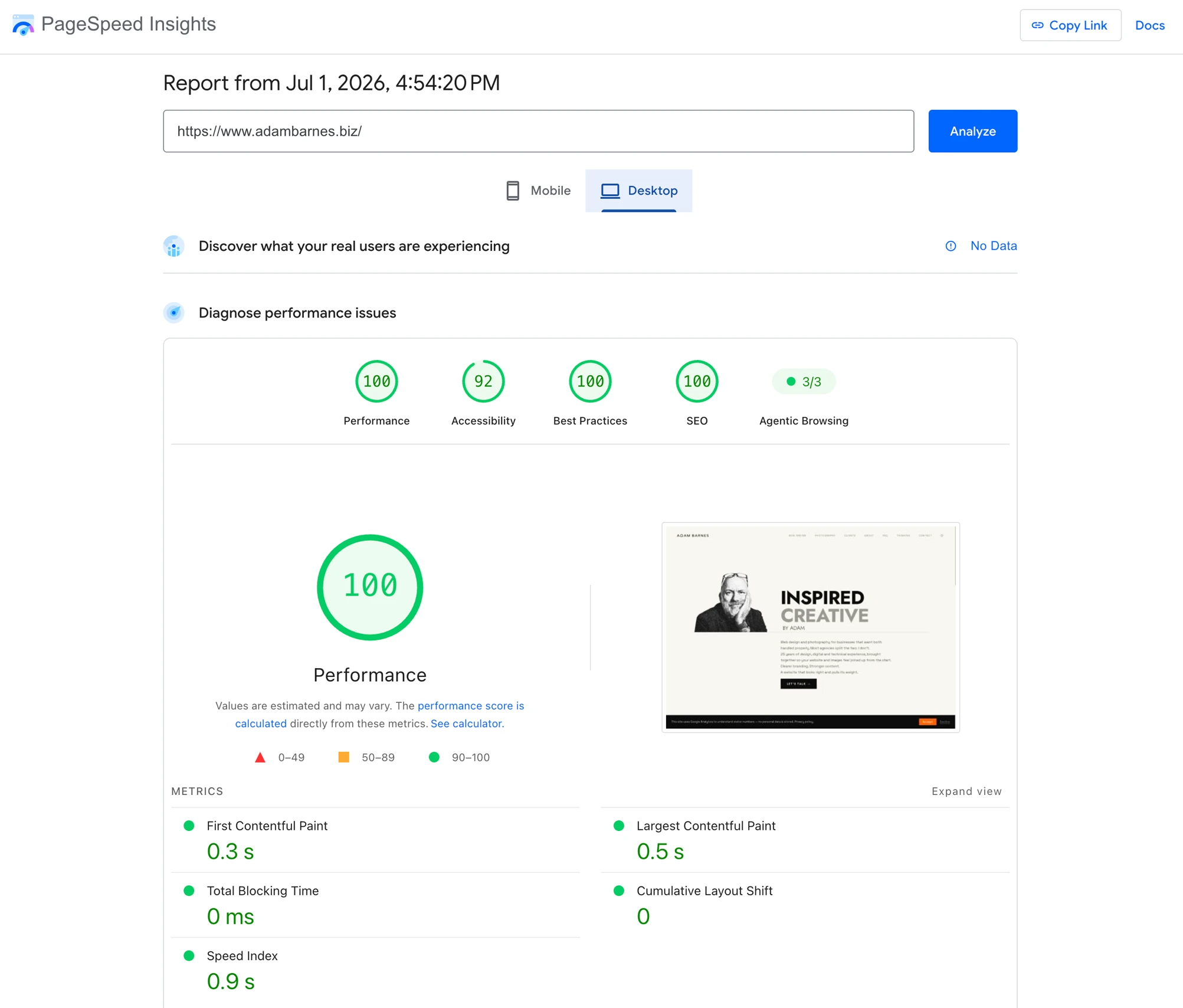
Task: Click the orange square 50–89 legend icon
Action: click(x=343, y=757)
